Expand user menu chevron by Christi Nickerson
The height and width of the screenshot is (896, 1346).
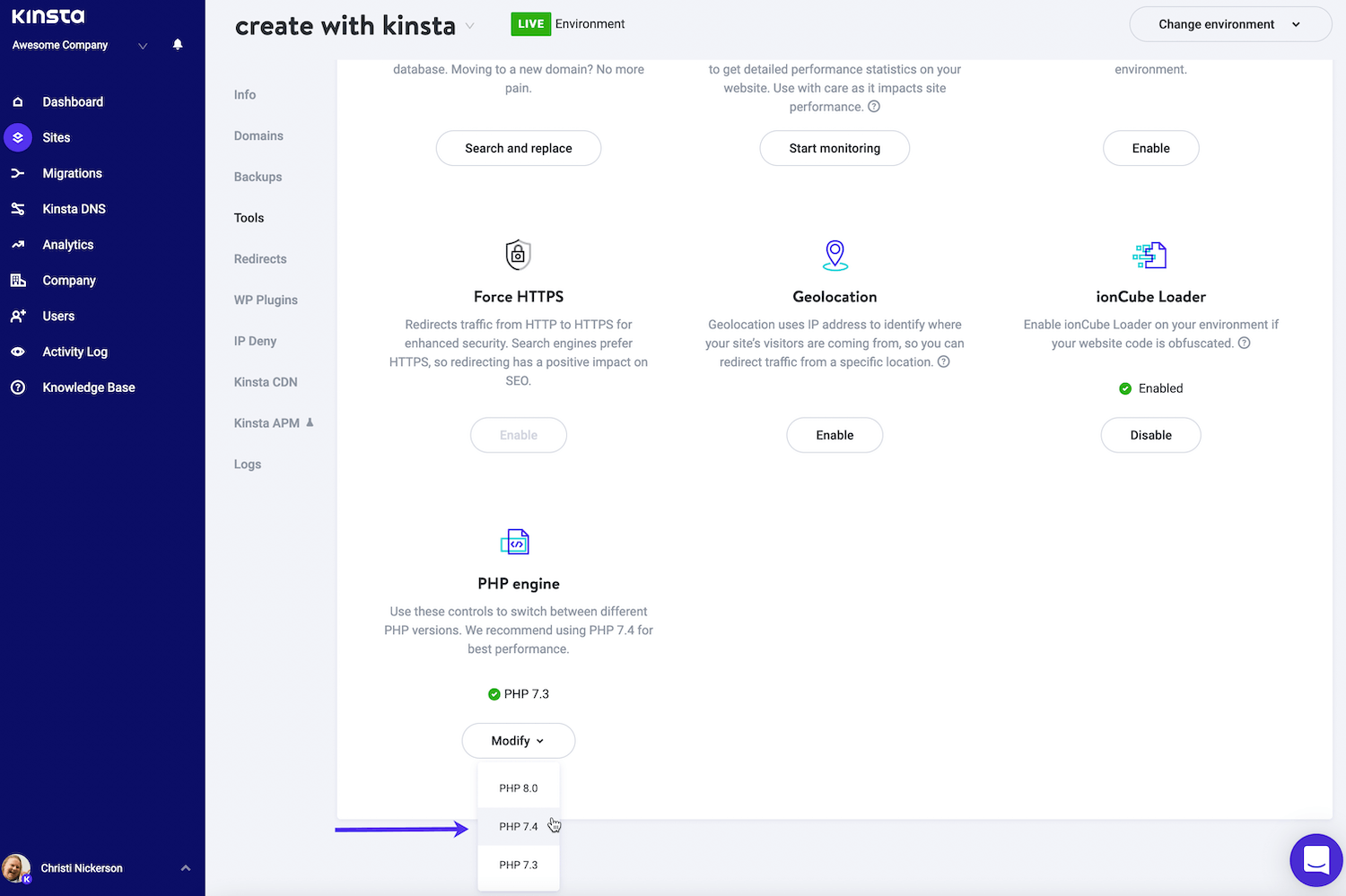point(186,868)
